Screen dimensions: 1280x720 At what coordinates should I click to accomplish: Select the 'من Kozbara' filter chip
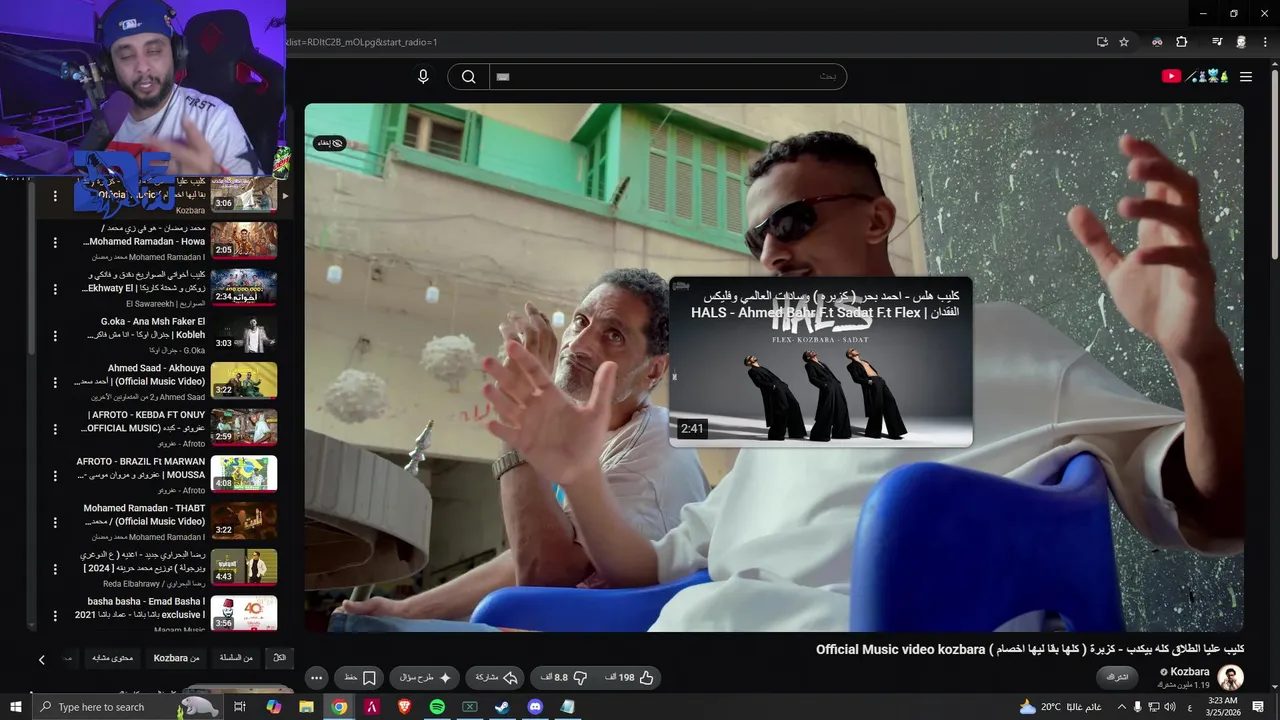[176, 658]
